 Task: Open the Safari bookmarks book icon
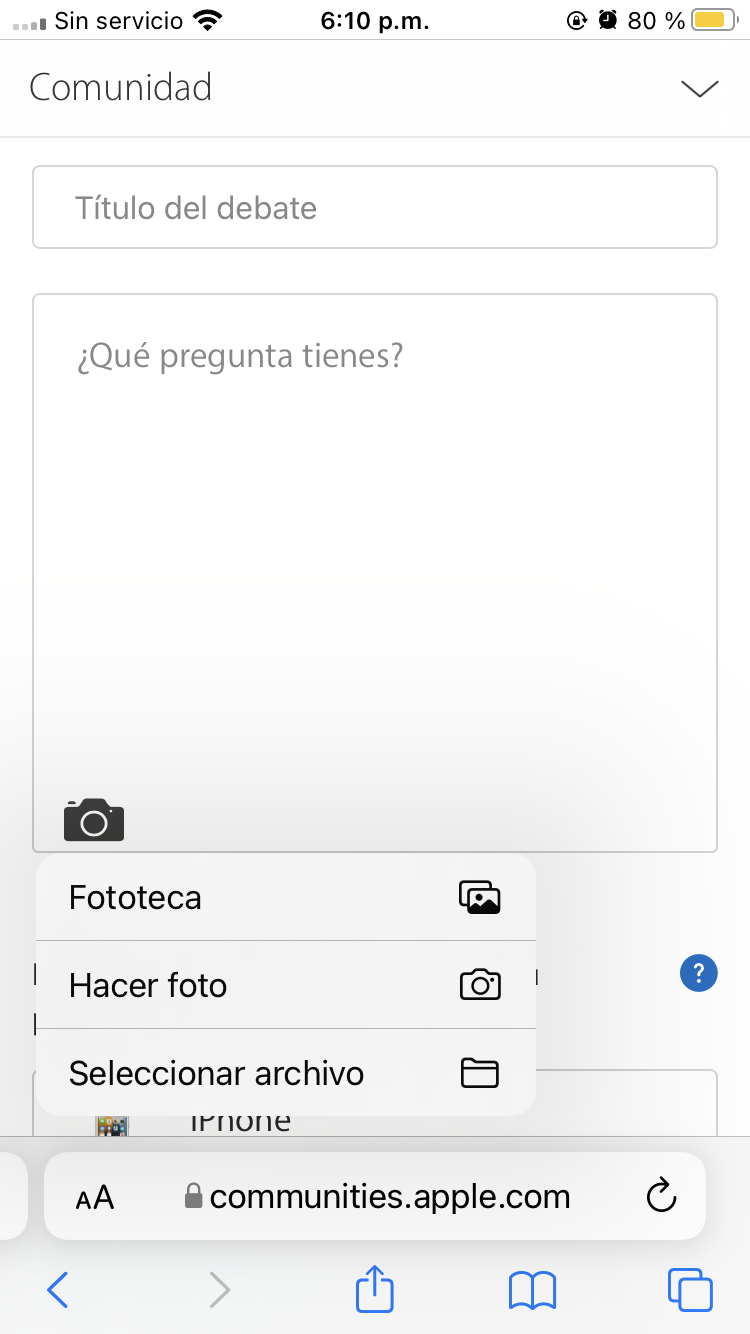pos(532,1290)
